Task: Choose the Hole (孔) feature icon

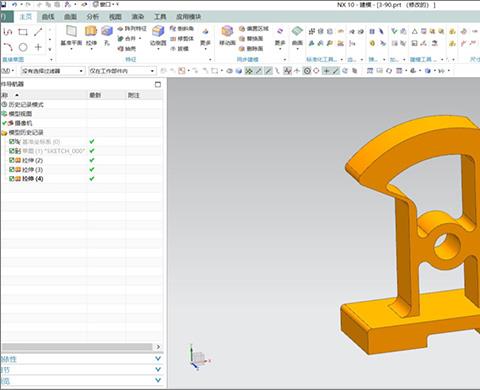Action: tap(107, 31)
